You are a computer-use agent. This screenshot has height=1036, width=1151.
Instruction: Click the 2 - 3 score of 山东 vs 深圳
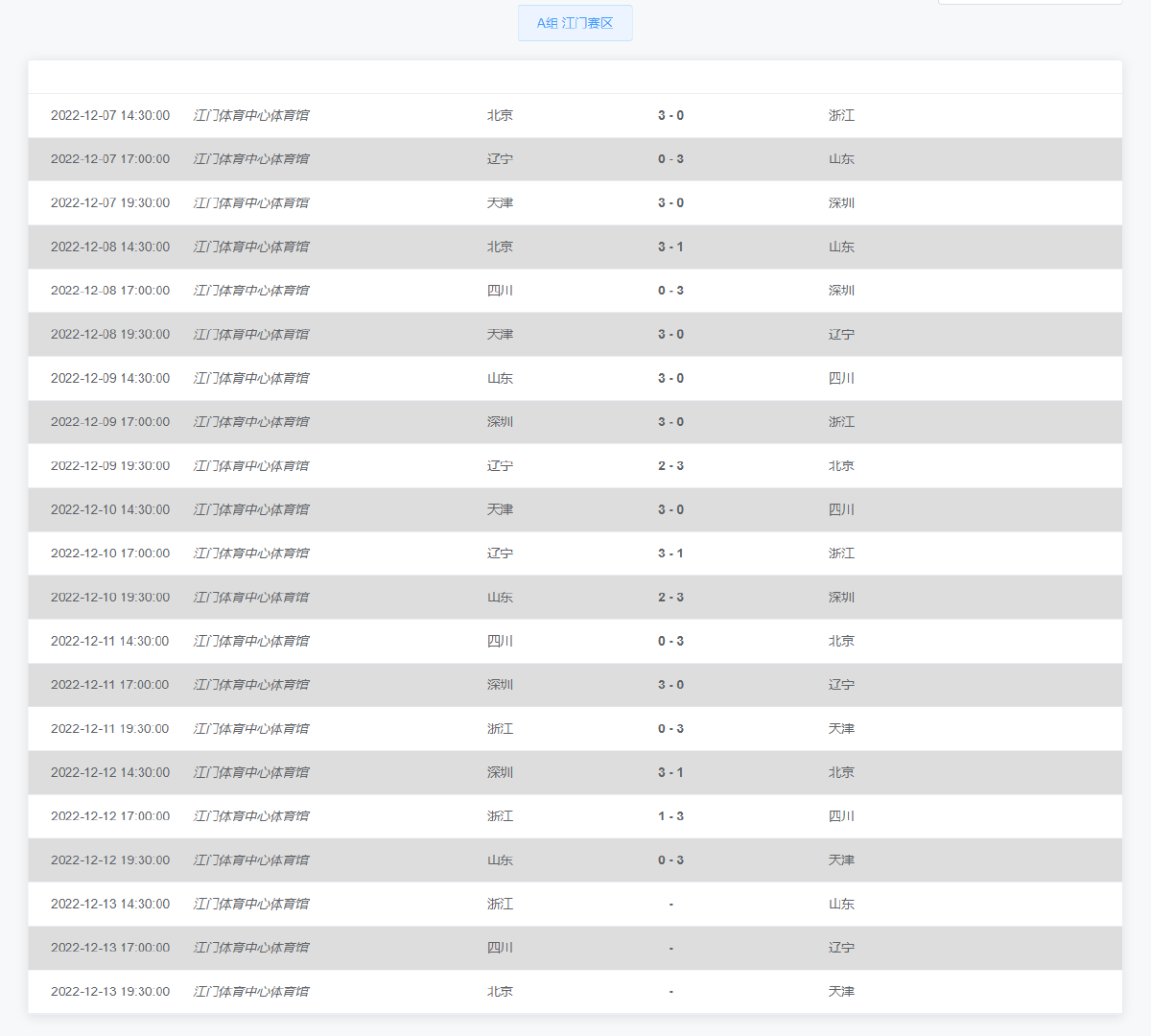coord(670,598)
